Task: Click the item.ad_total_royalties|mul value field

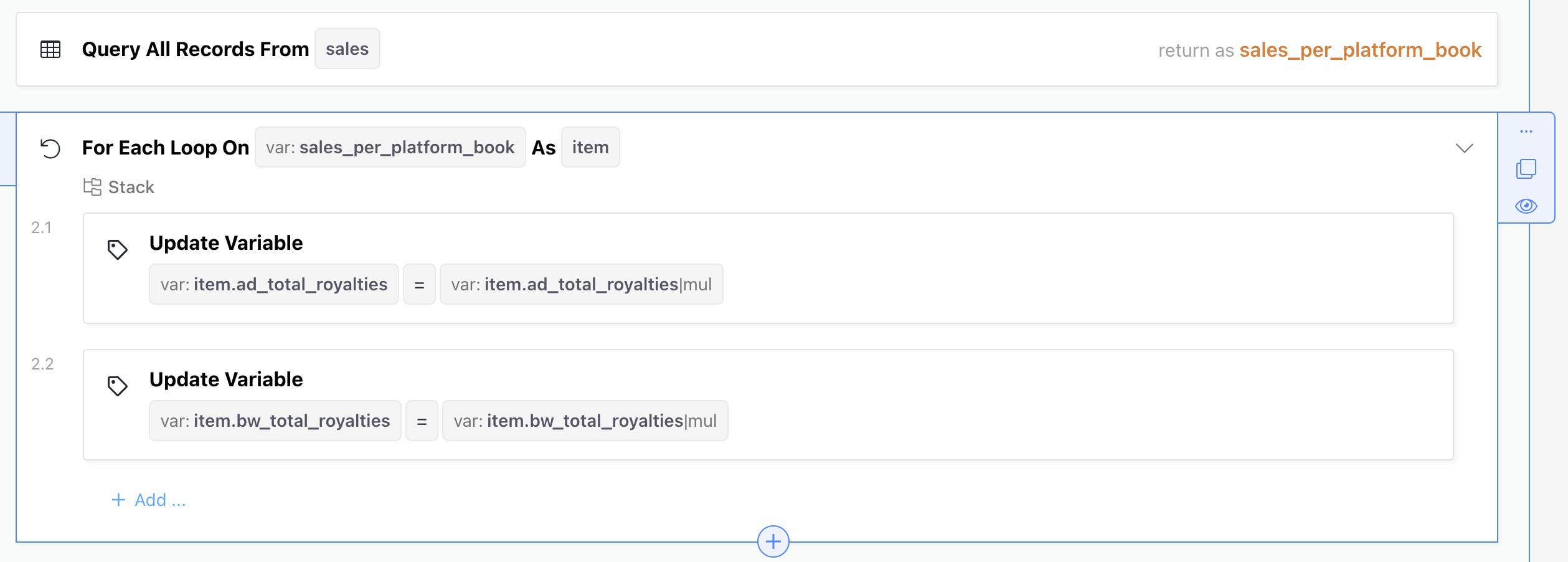Action: [x=581, y=285]
